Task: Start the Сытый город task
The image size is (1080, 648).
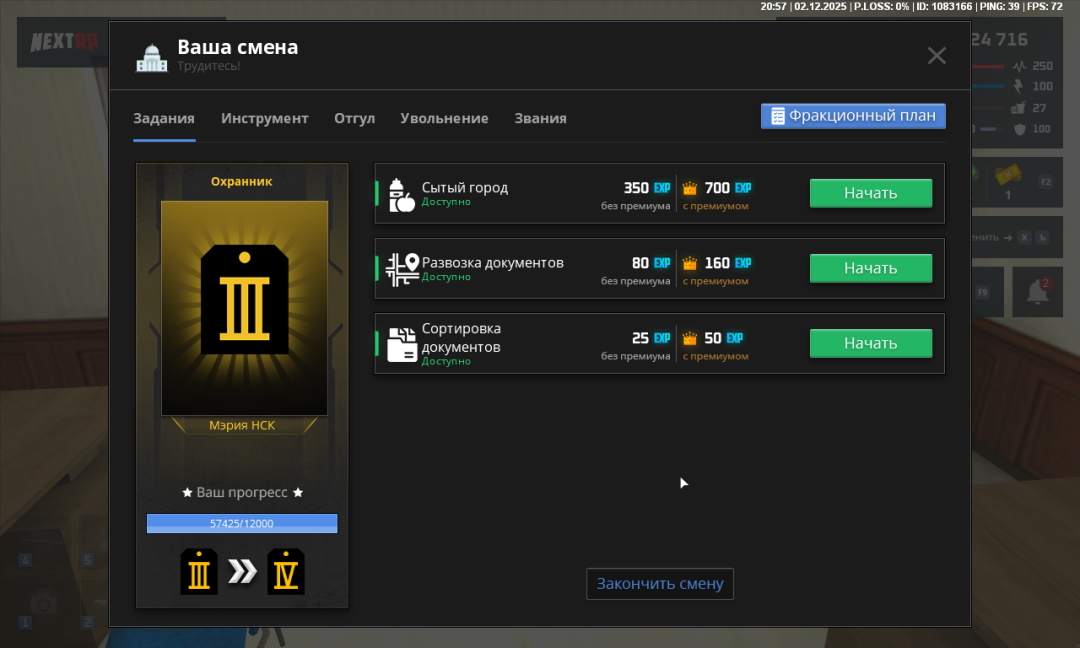Action: [x=870, y=193]
